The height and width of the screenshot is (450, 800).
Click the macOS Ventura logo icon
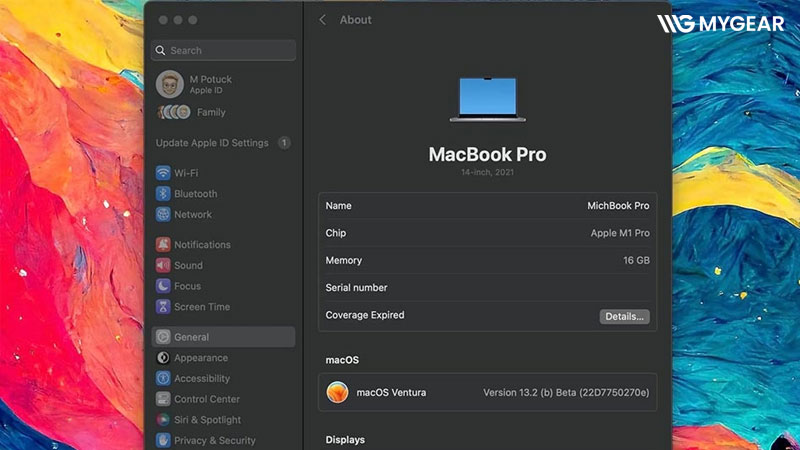[x=337, y=392]
